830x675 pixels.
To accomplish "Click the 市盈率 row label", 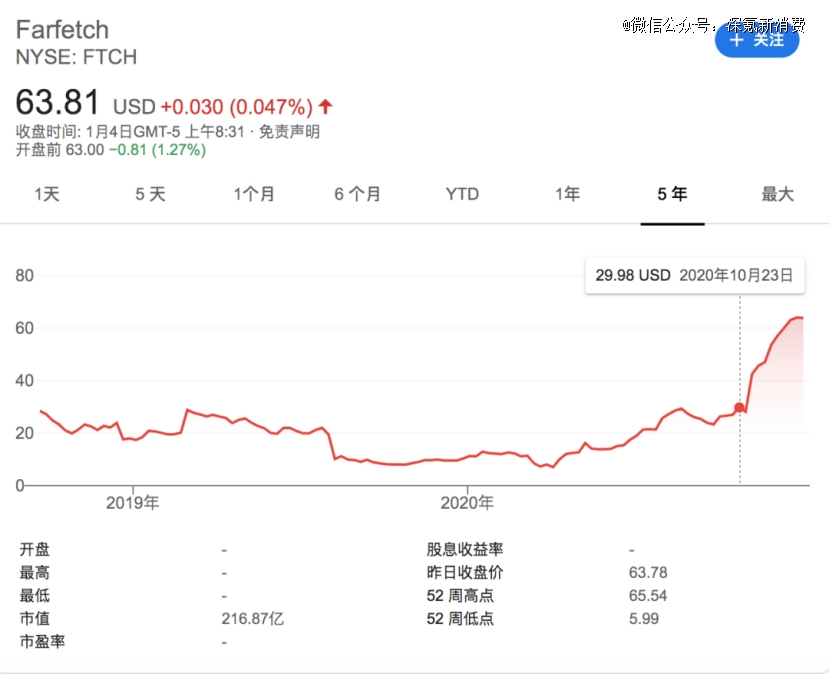I will coord(42,642).
